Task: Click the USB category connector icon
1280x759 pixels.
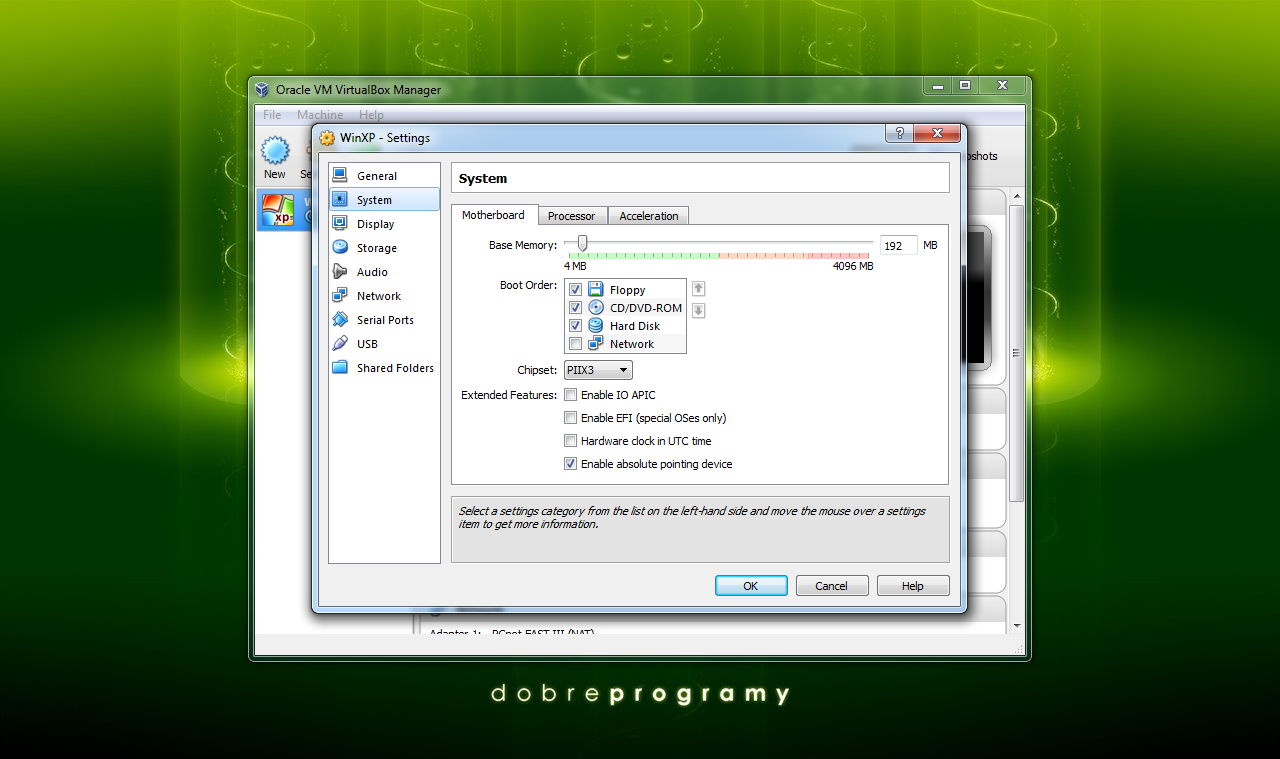Action: pos(340,343)
